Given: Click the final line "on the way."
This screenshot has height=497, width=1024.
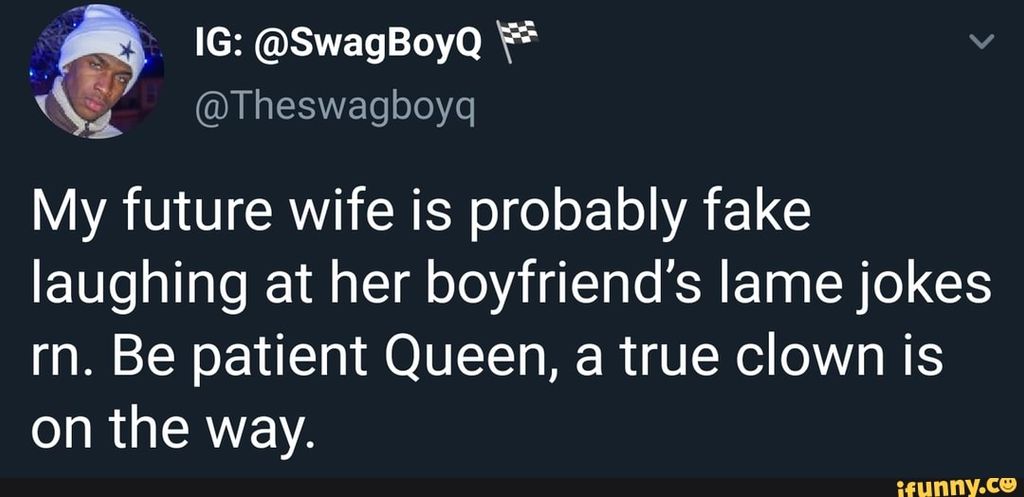Looking at the screenshot, I should pos(165,430).
